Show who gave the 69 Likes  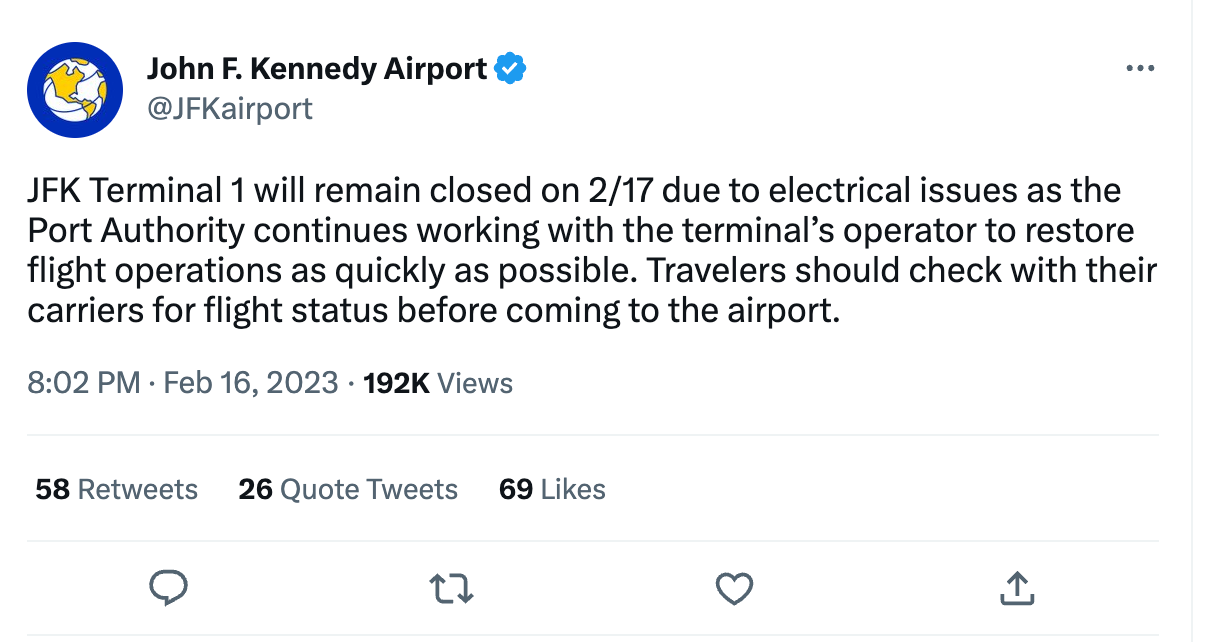pos(552,489)
